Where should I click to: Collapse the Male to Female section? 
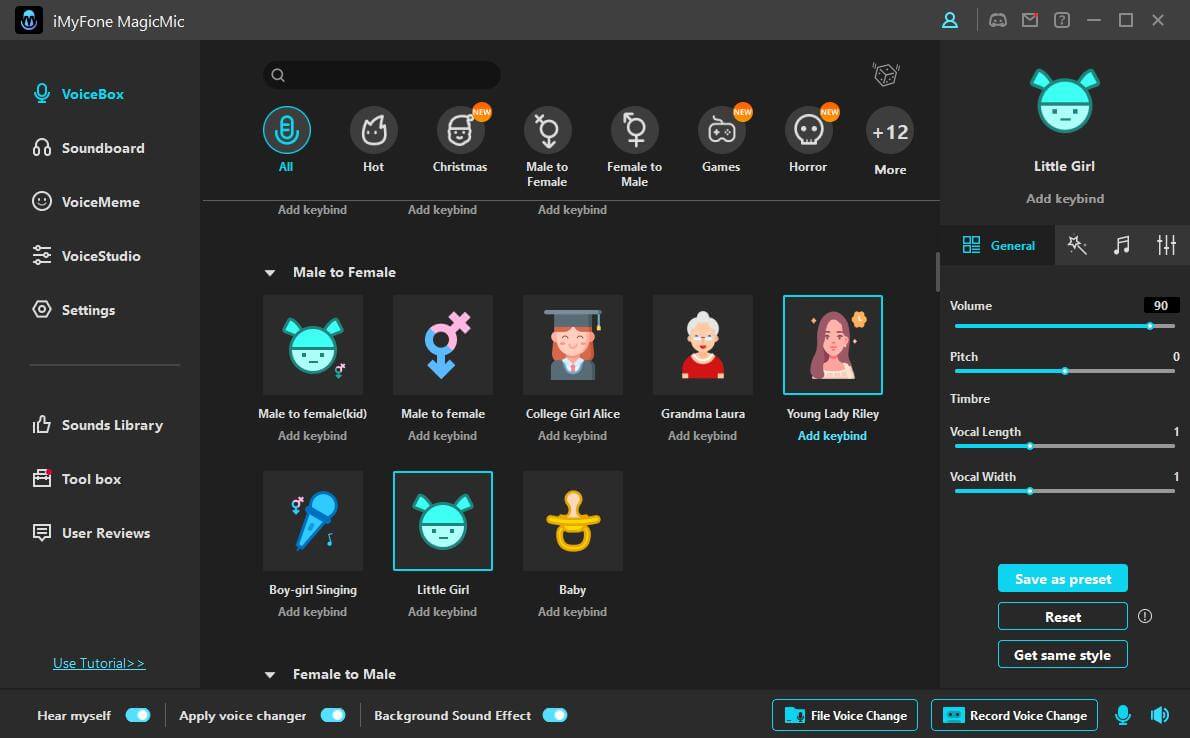(269, 273)
